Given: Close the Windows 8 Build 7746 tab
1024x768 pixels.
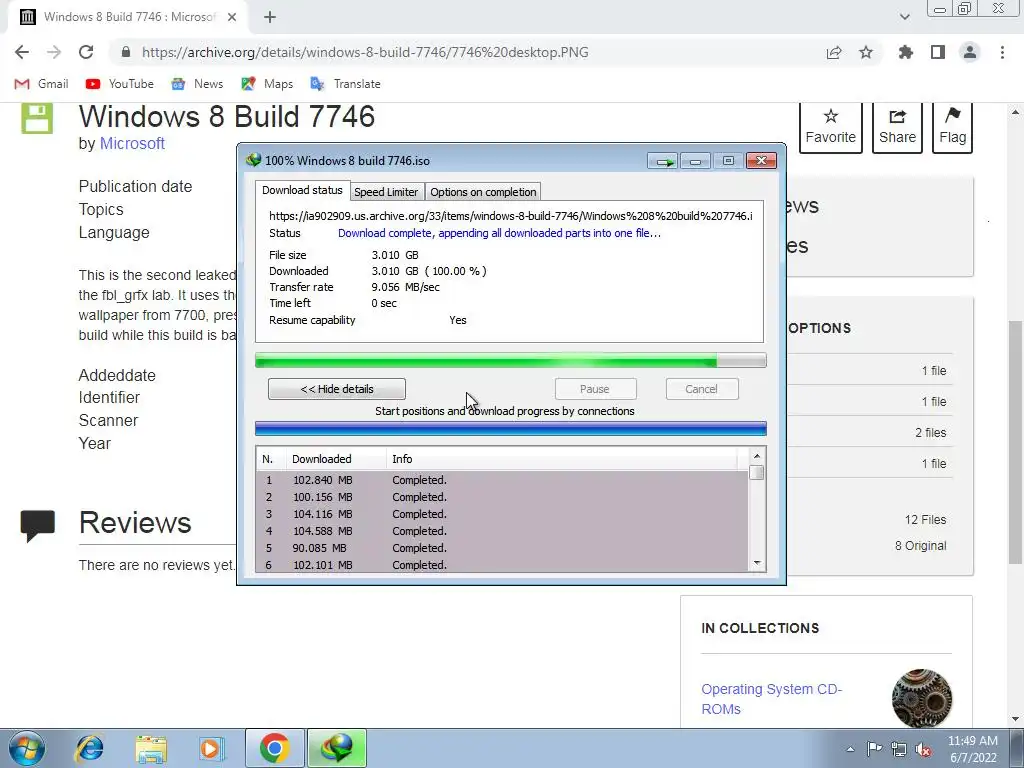Looking at the screenshot, I should click(x=232, y=18).
